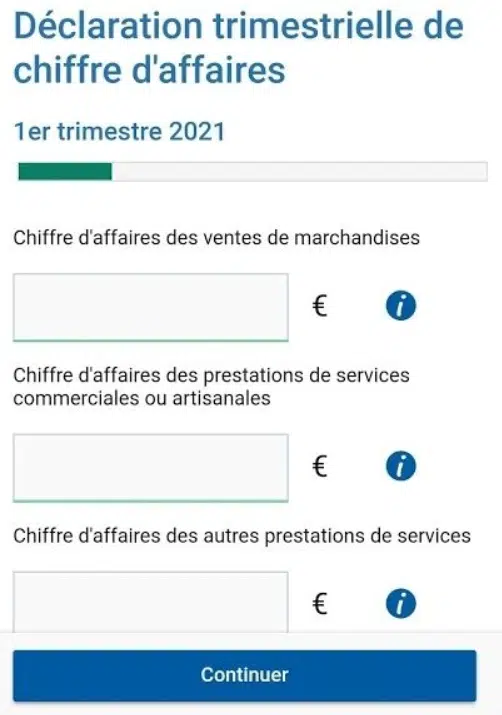
Task: Focus the prestations commerciales ou artisanales field
Action: point(150,468)
